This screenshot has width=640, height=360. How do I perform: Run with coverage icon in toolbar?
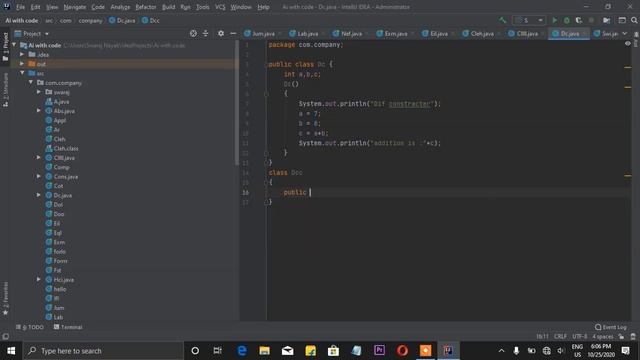click(x=579, y=20)
